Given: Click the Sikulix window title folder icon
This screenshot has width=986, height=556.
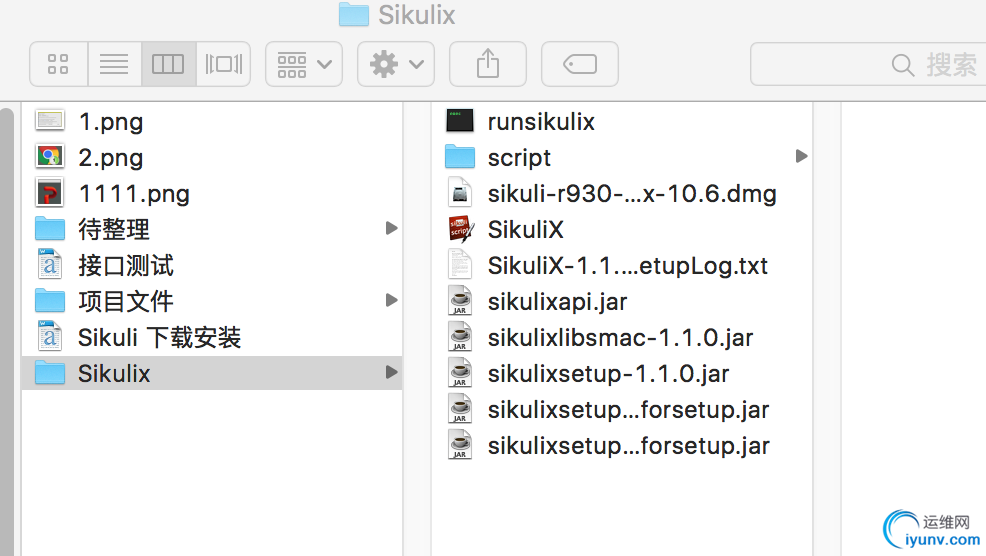Looking at the screenshot, I should (x=354, y=14).
